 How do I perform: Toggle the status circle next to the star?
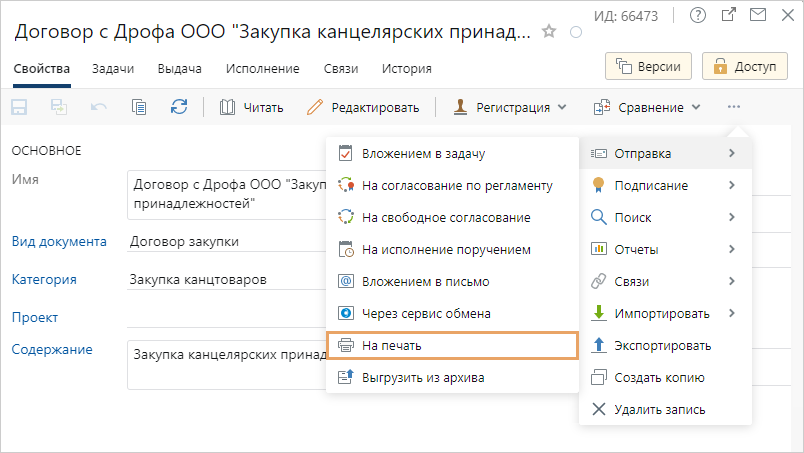575,32
